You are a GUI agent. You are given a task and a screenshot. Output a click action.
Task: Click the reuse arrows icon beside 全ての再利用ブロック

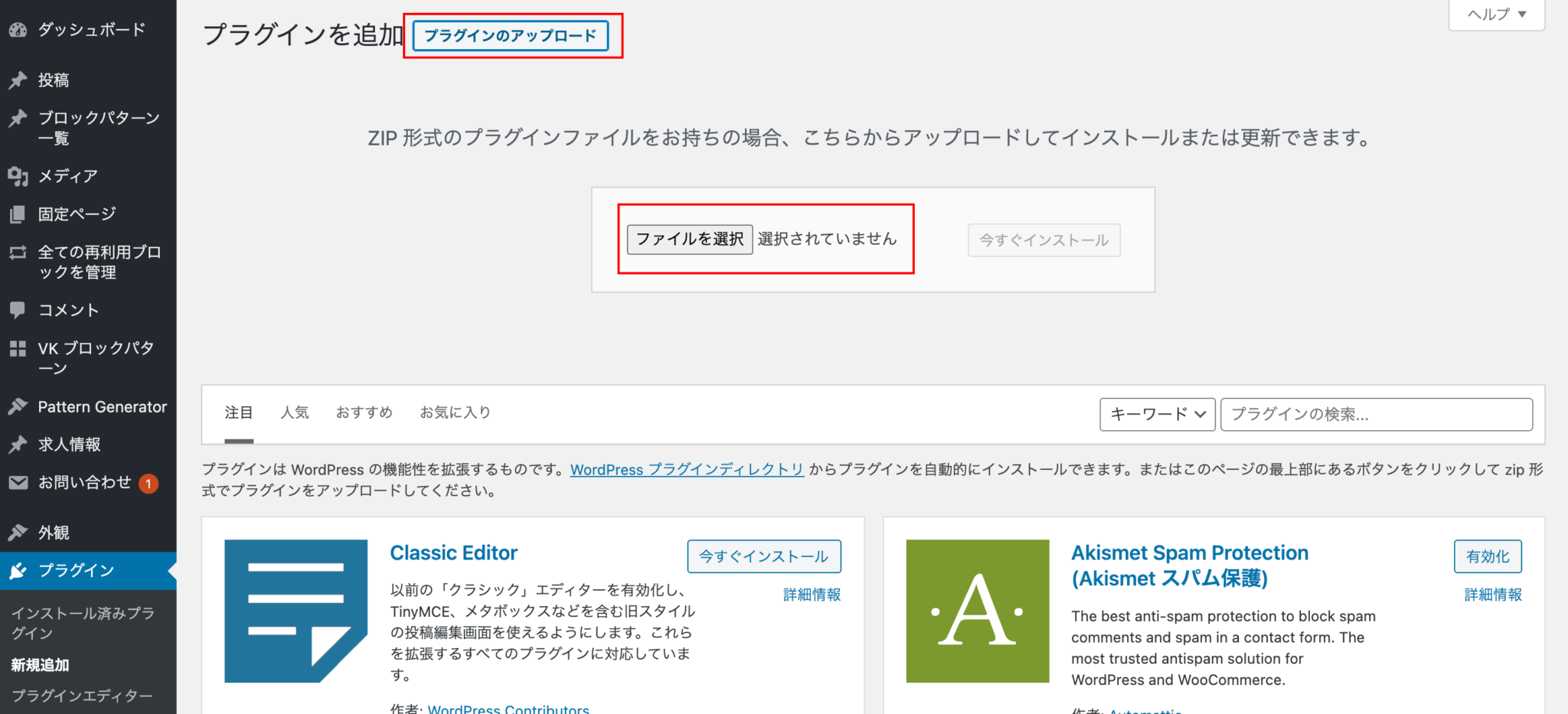18,253
